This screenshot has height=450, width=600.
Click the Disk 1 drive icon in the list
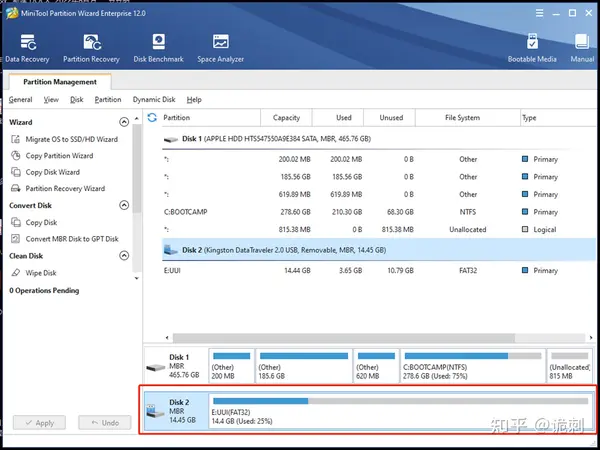coord(171,139)
